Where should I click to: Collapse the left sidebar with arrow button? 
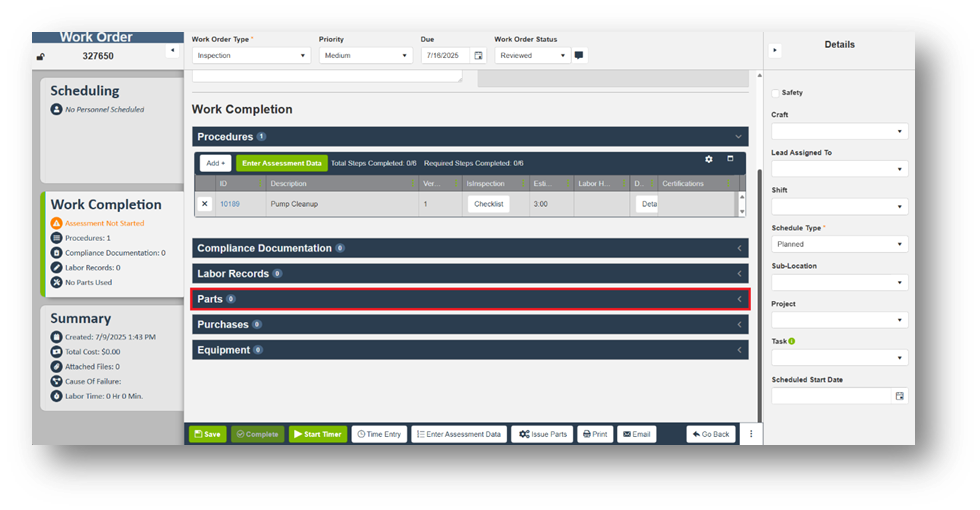(172, 51)
